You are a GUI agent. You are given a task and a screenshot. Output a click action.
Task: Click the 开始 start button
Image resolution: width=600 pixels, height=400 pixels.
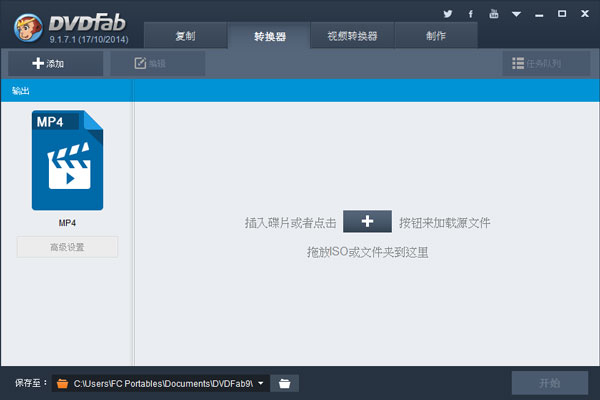click(550, 383)
